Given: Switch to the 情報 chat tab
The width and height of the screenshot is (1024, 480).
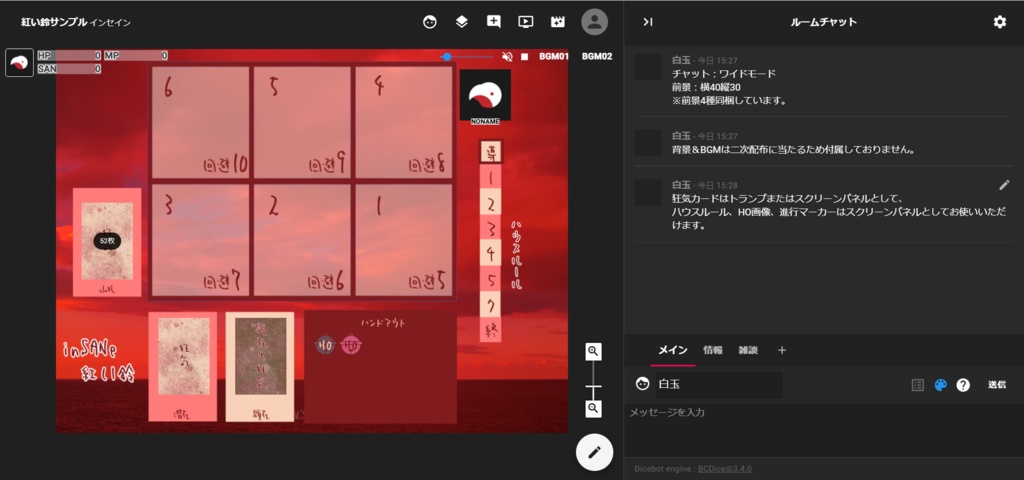Looking at the screenshot, I should click(712, 350).
